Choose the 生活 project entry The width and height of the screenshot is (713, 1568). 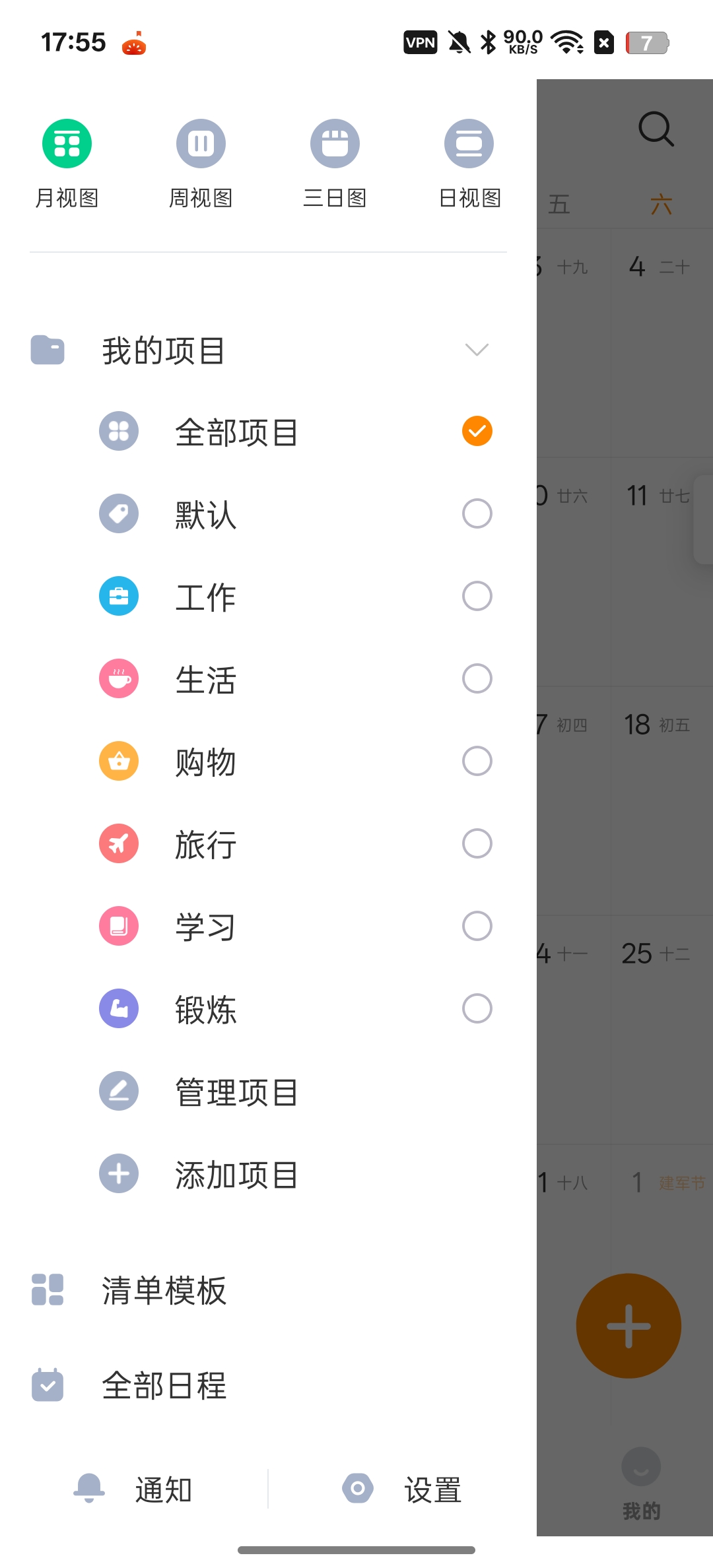coord(295,678)
